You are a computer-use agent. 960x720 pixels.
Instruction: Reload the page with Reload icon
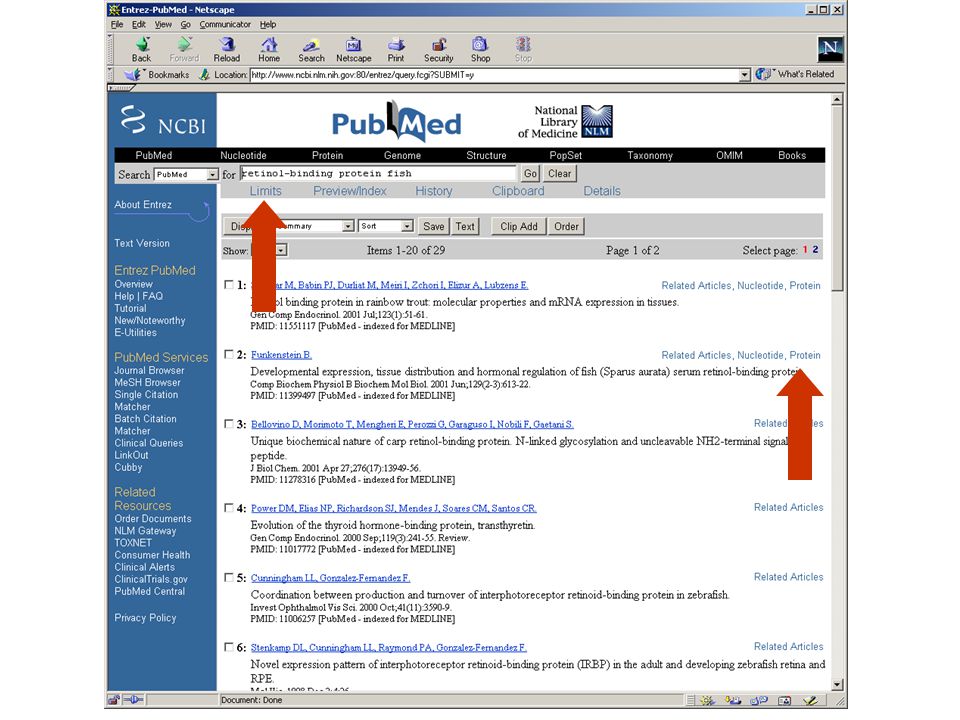227,45
